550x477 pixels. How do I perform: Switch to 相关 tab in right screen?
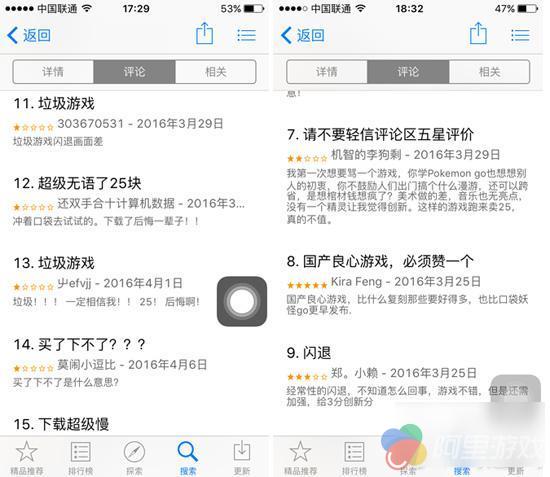coord(489,72)
